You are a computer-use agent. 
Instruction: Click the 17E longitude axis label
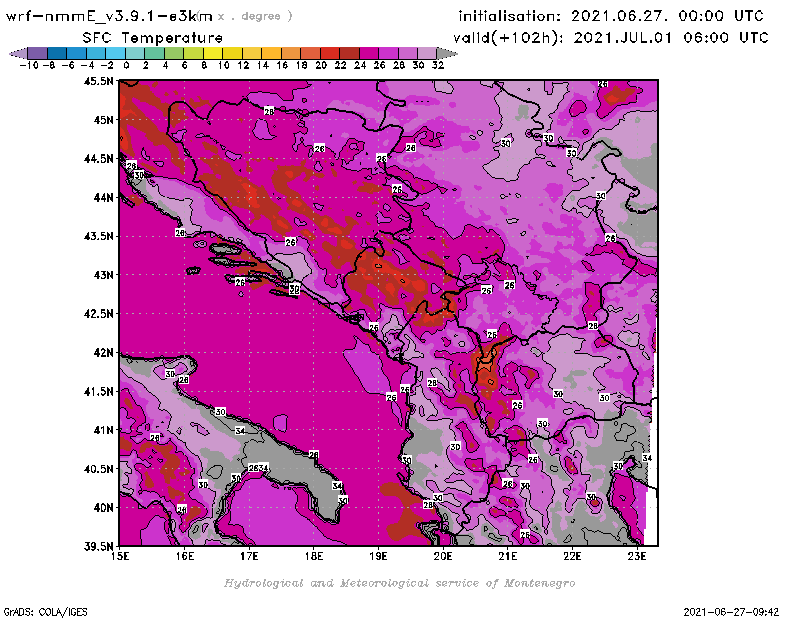point(249,556)
